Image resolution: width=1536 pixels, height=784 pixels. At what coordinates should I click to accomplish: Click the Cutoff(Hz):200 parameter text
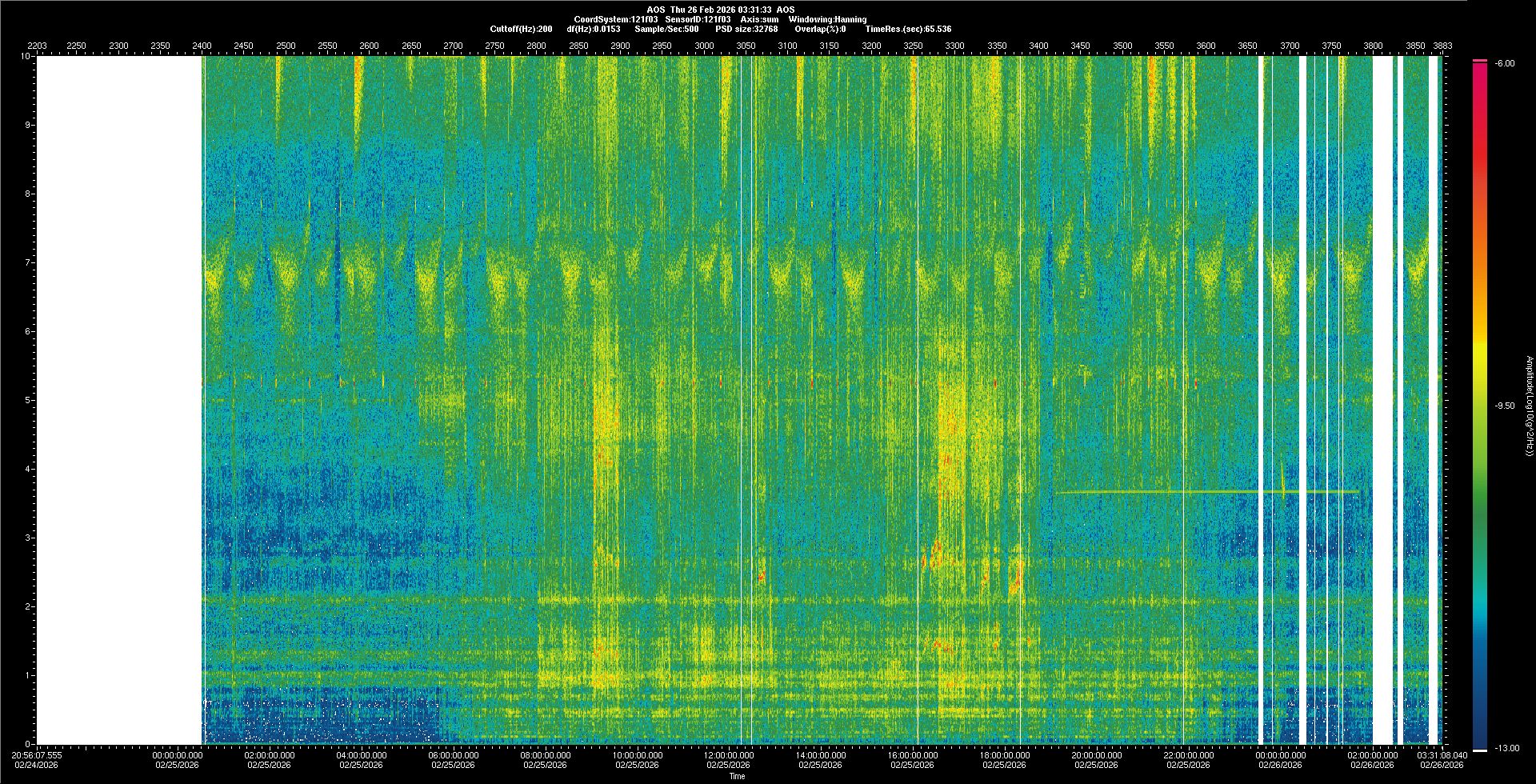521,29
